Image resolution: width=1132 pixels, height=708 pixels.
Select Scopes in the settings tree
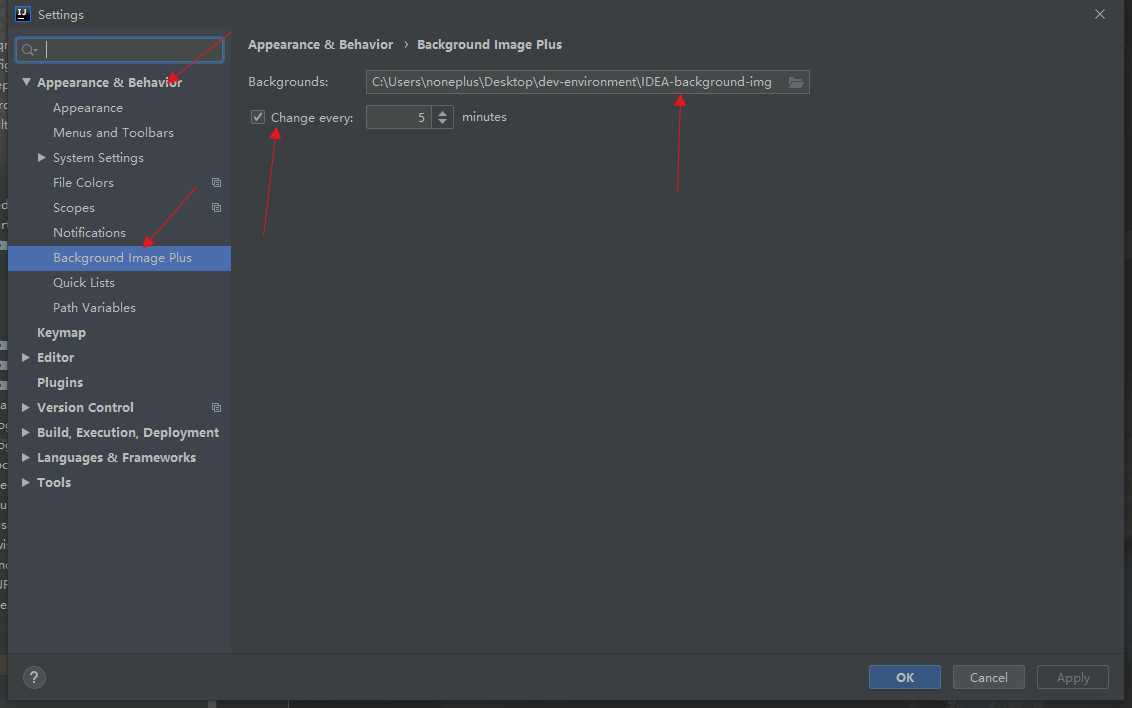74,208
